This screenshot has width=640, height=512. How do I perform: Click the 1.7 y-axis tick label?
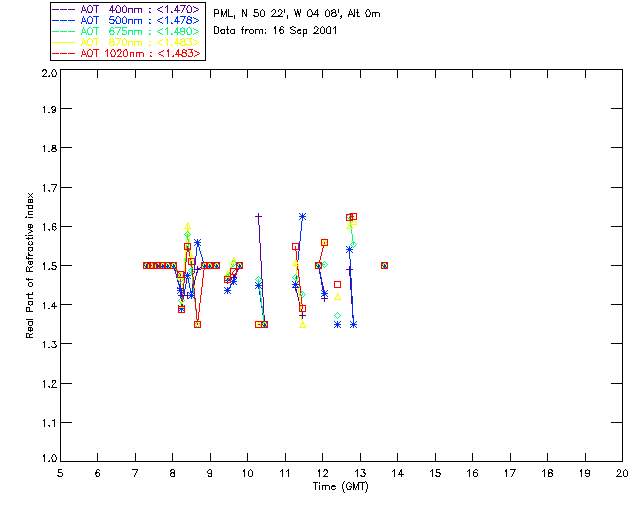(x=49, y=188)
